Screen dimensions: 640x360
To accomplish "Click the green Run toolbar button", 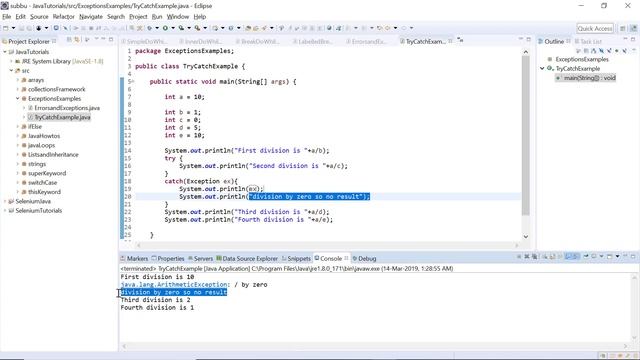I will 165,28.
